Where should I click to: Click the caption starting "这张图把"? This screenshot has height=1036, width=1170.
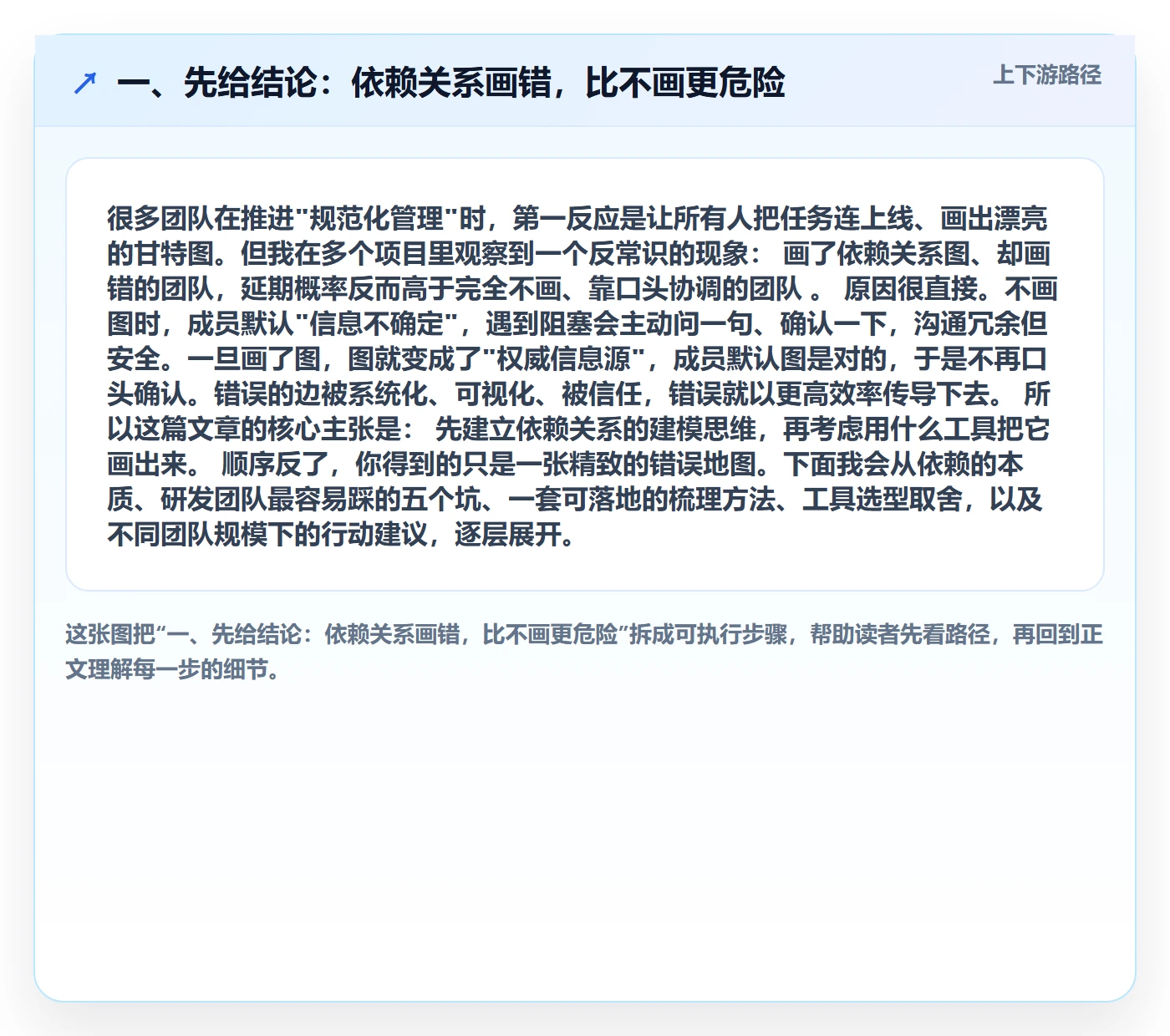point(584,652)
